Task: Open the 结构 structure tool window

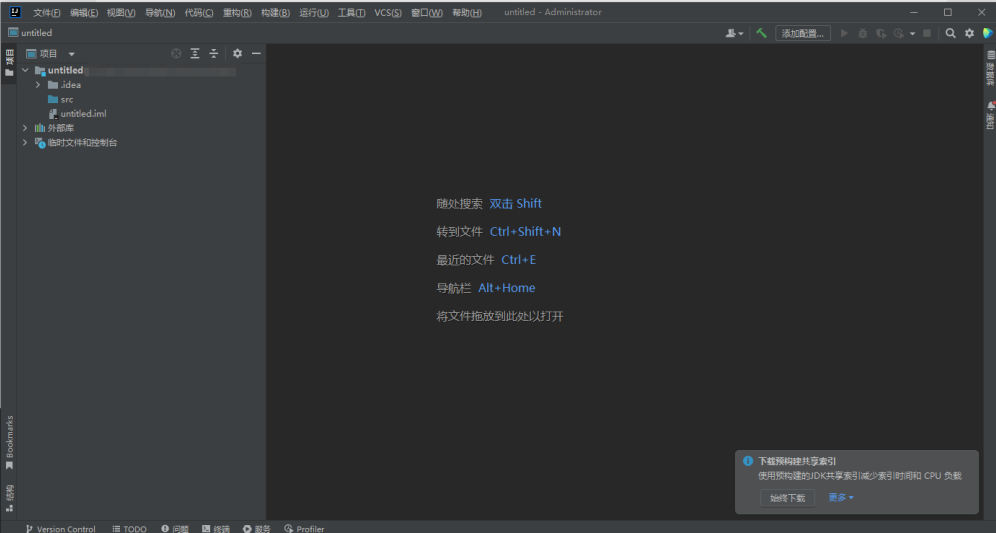Action: pyautogui.click(x=9, y=498)
